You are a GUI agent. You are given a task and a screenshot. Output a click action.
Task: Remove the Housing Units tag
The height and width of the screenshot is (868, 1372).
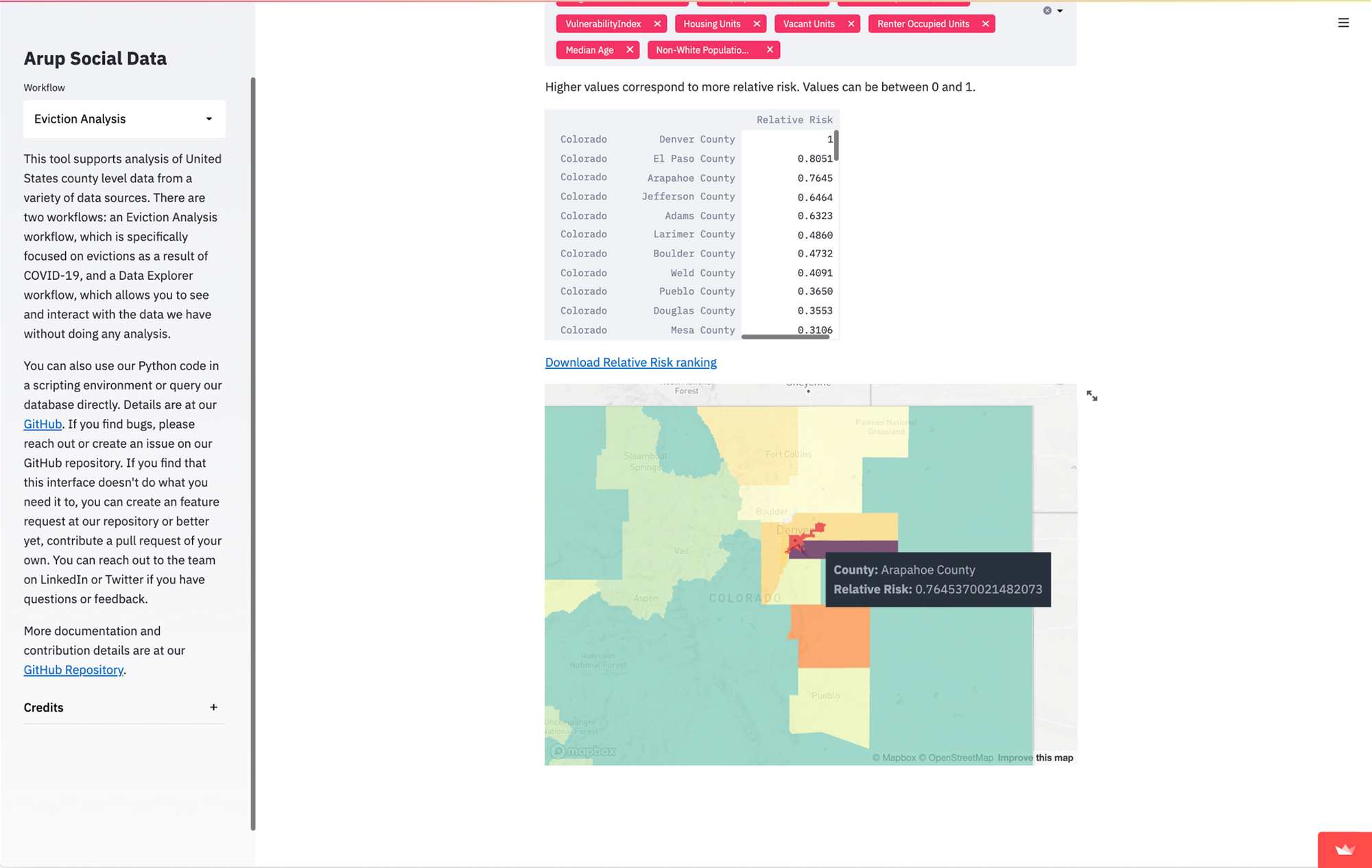[x=757, y=24]
